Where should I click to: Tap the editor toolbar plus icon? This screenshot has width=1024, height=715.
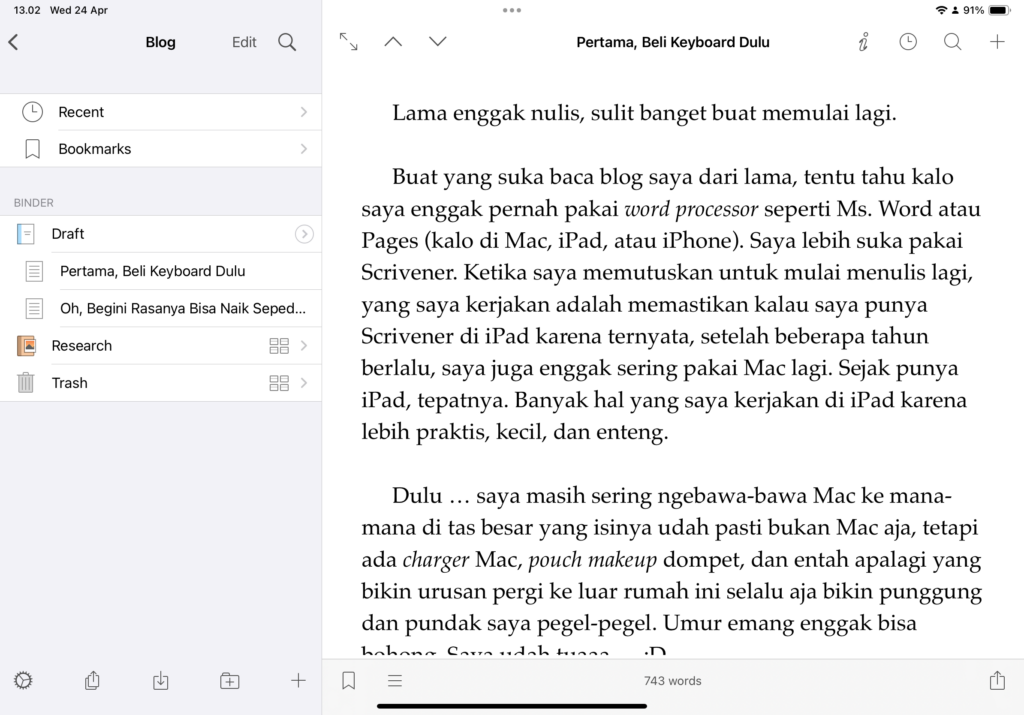997,42
